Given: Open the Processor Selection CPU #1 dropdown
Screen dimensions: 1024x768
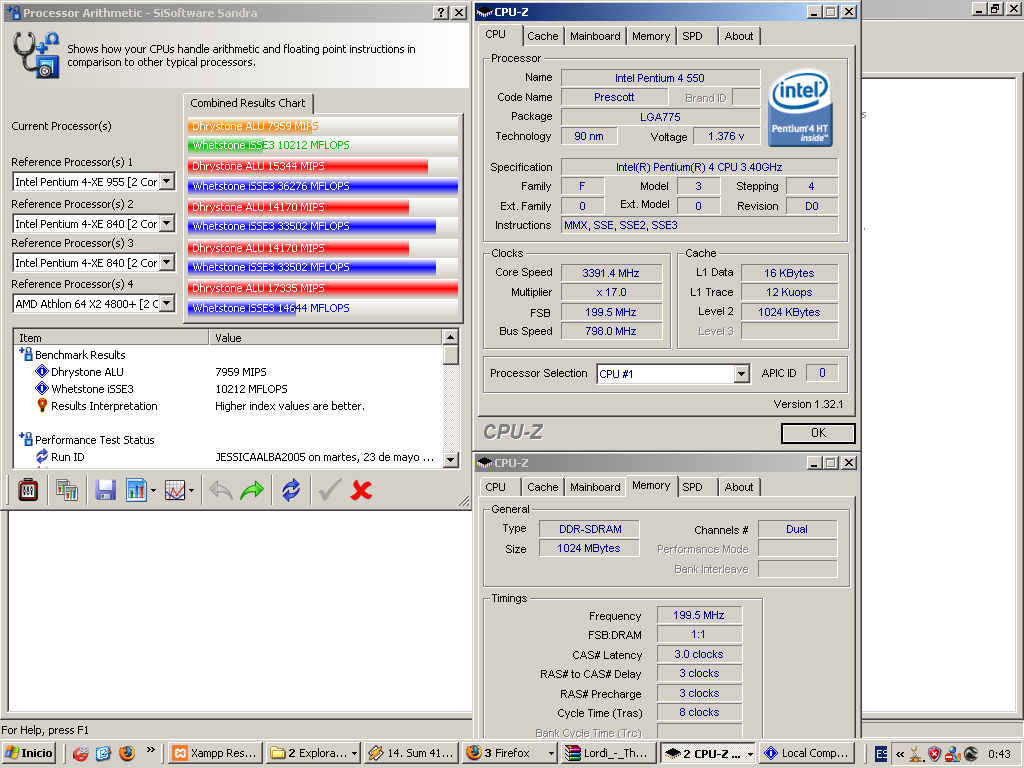Looking at the screenshot, I should point(741,374).
